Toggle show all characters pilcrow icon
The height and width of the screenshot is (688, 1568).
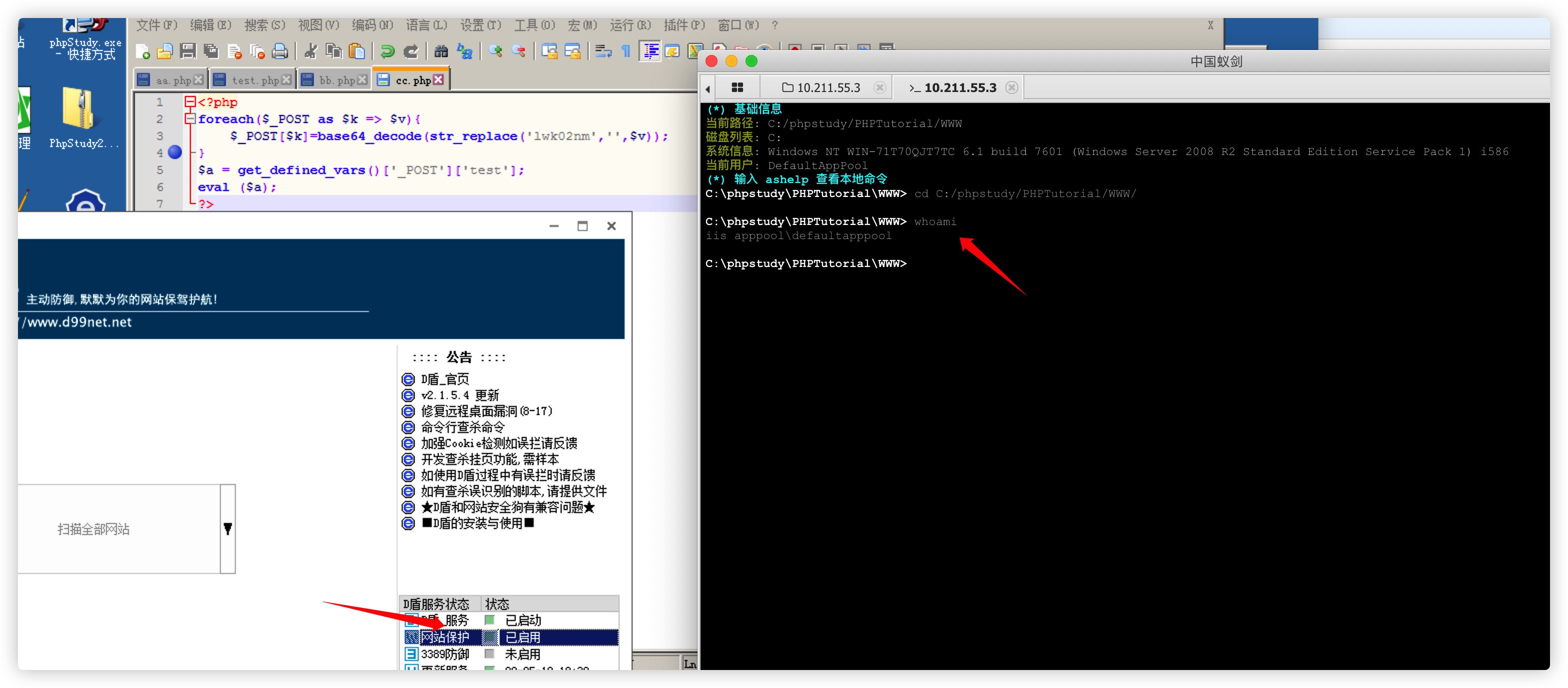point(626,52)
